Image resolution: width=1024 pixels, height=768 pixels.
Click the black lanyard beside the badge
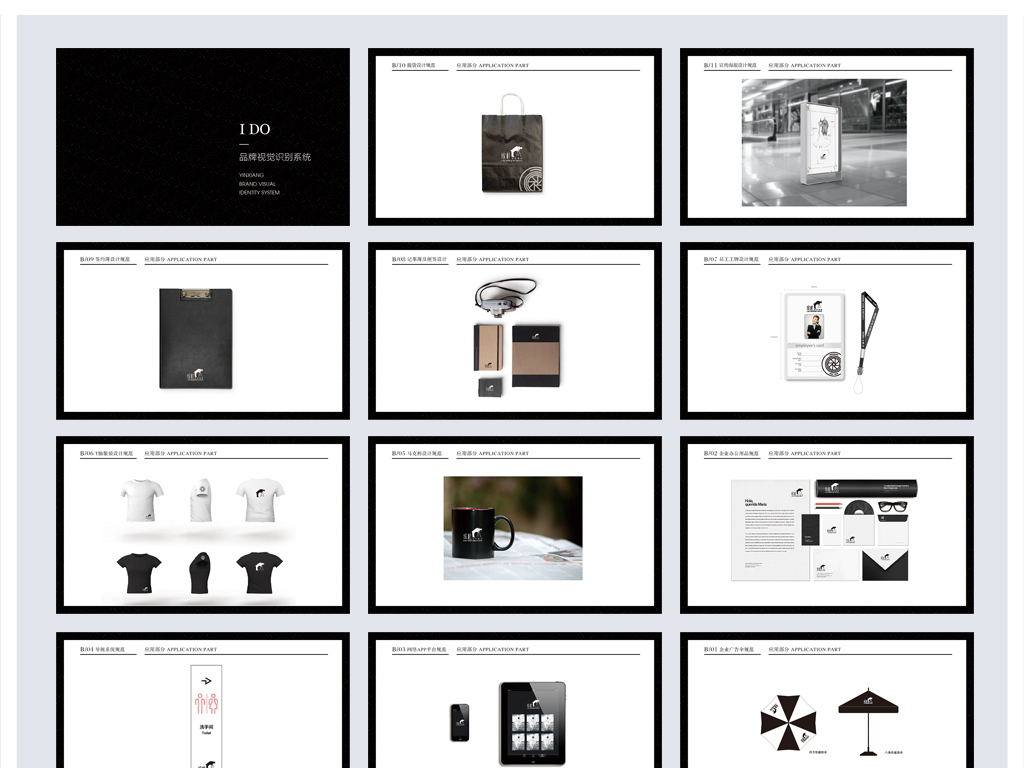pos(867,343)
